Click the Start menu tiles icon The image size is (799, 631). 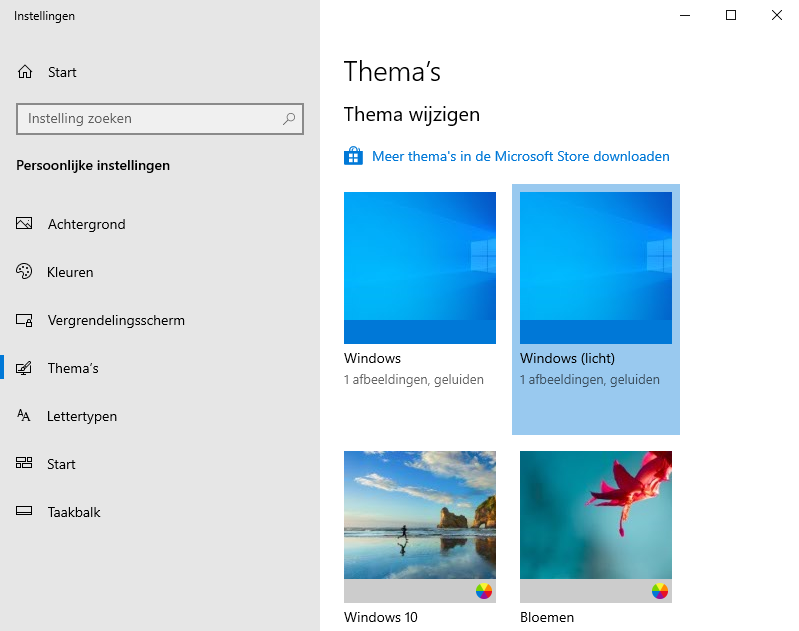[x=25, y=464]
